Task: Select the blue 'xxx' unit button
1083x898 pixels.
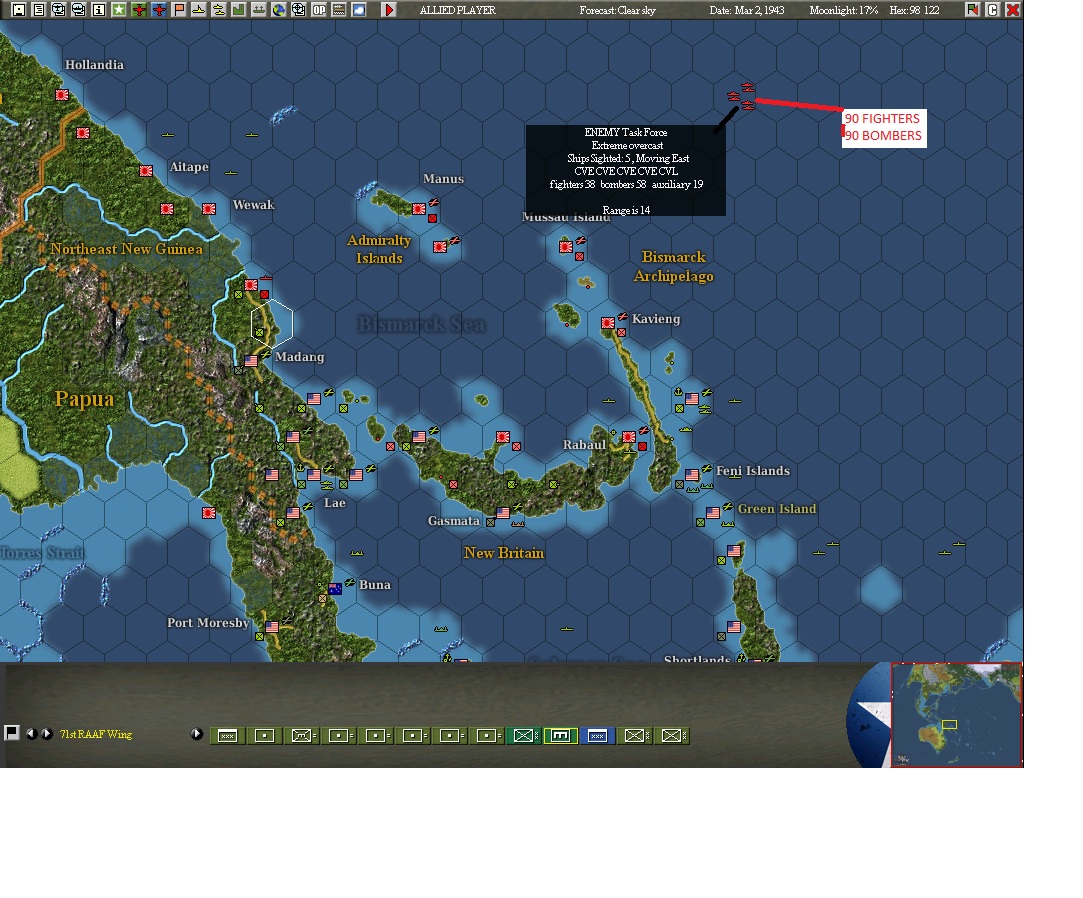Action: pyautogui.click(x=597, y=736)
